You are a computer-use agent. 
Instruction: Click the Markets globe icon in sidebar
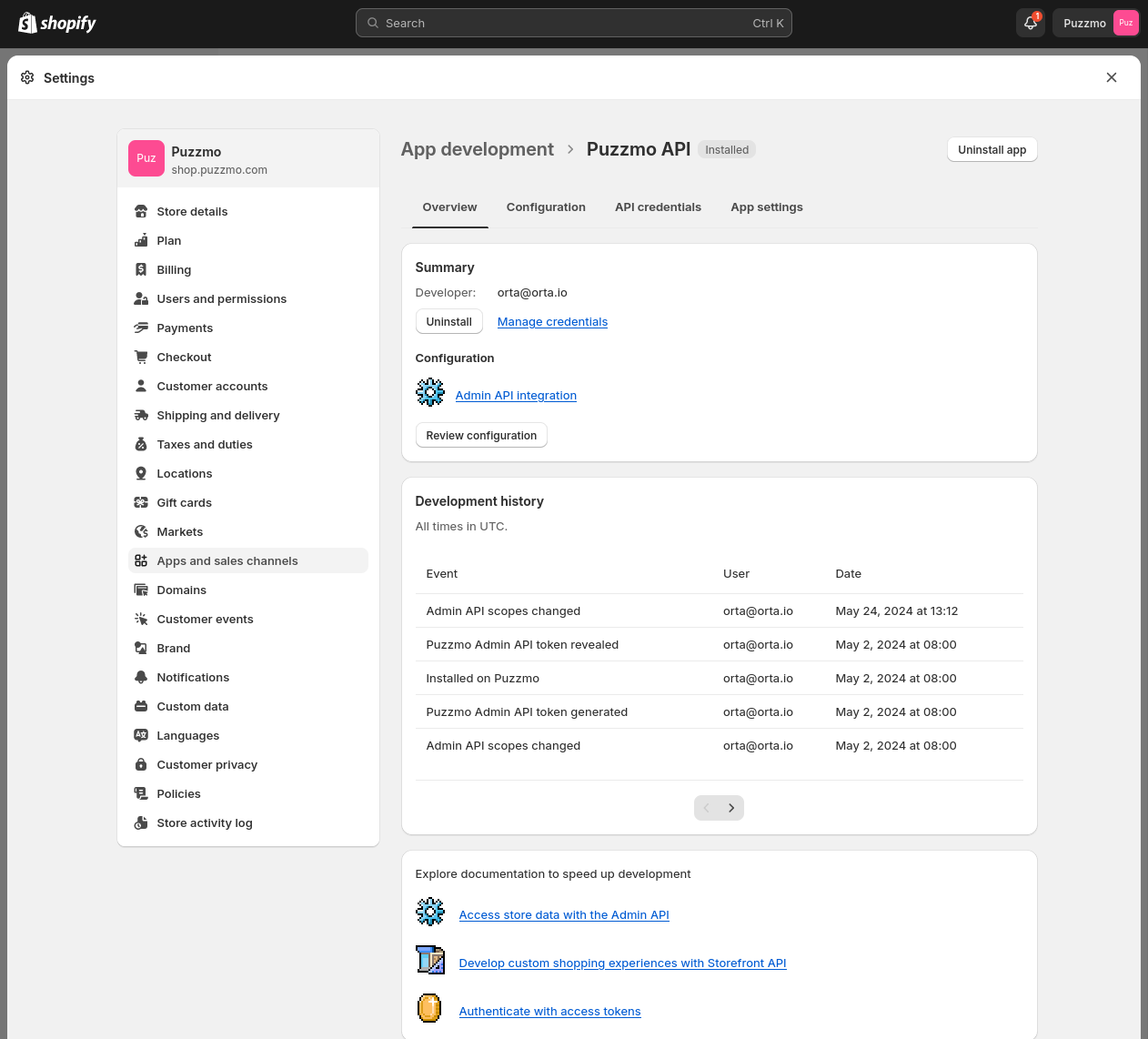142,531
